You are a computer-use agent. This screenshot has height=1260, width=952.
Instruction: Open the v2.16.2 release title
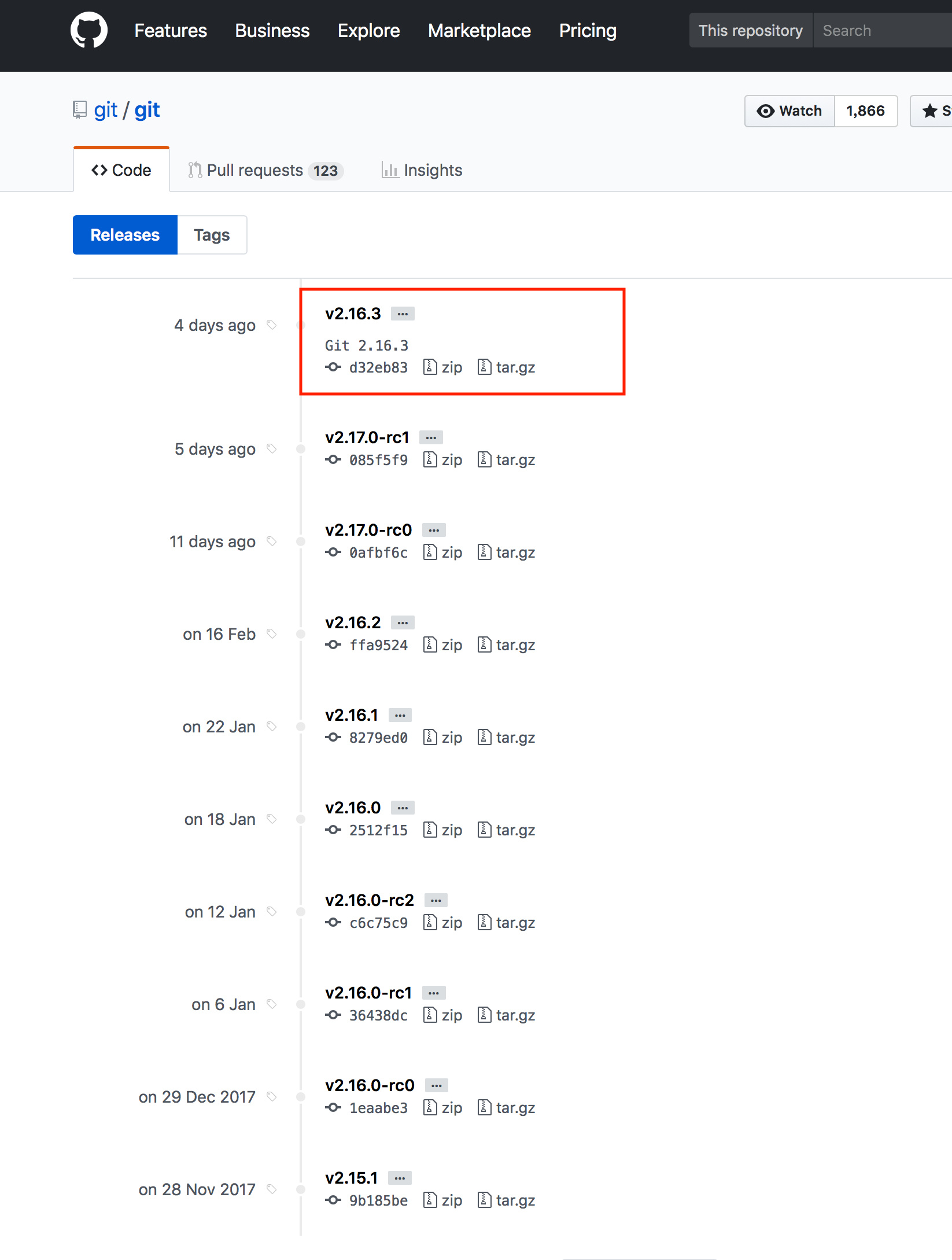pos(353,622)
